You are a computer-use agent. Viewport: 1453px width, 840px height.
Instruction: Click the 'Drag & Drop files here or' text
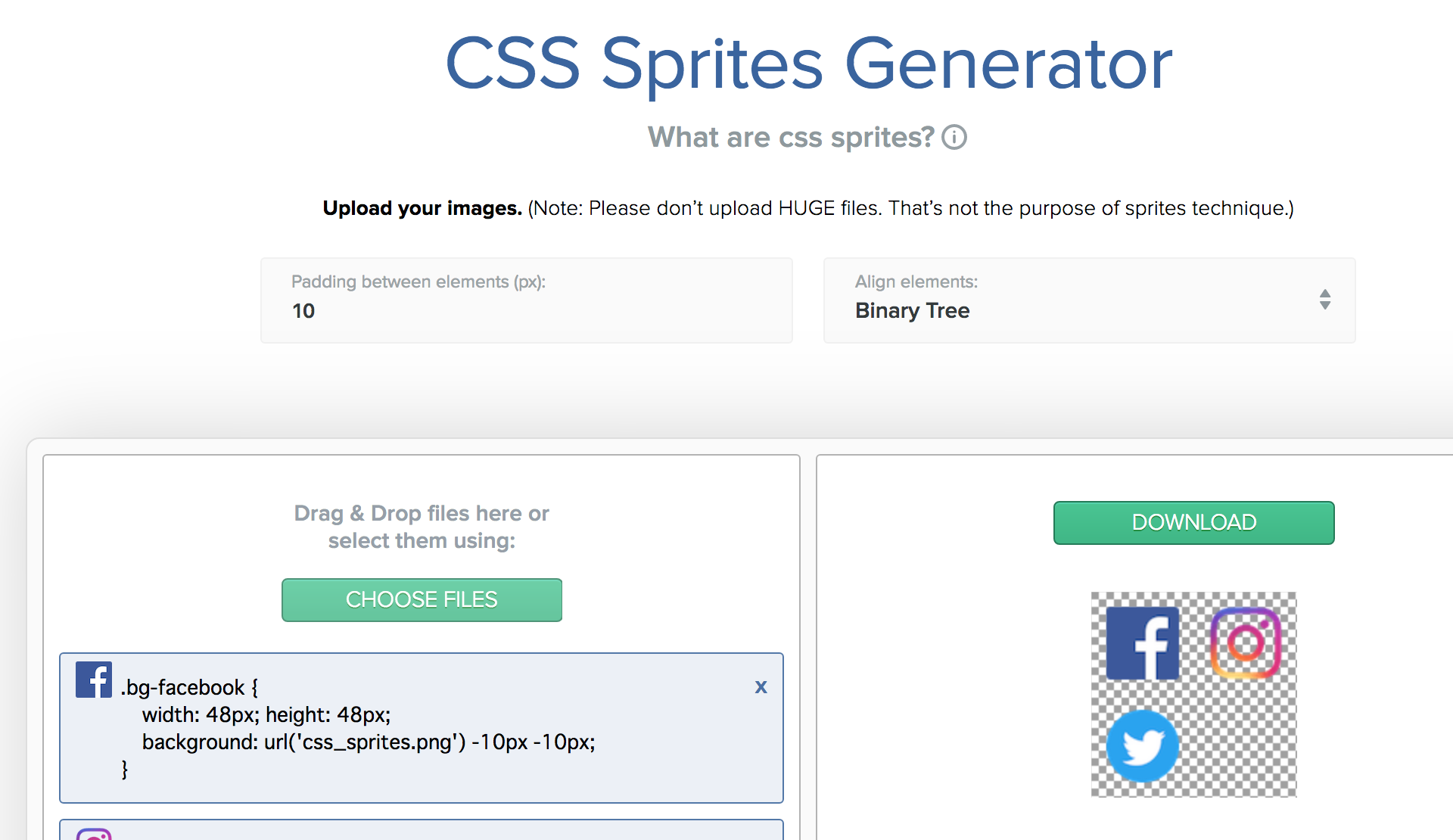422,513
